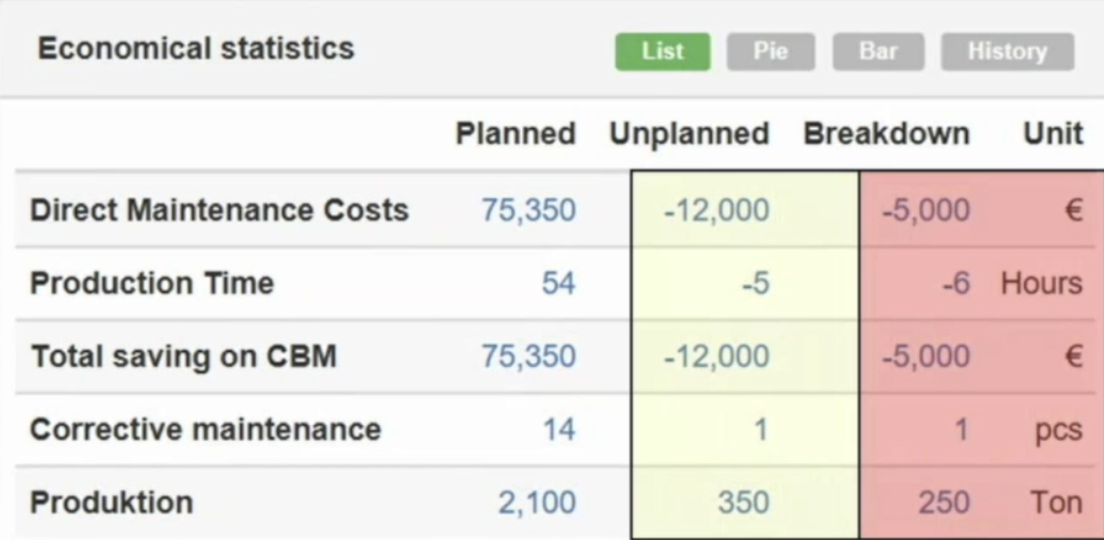Viewport: 1104px width, 540px height.
Task: Click the Economical statistics panel title
Action: pos(196,48)
